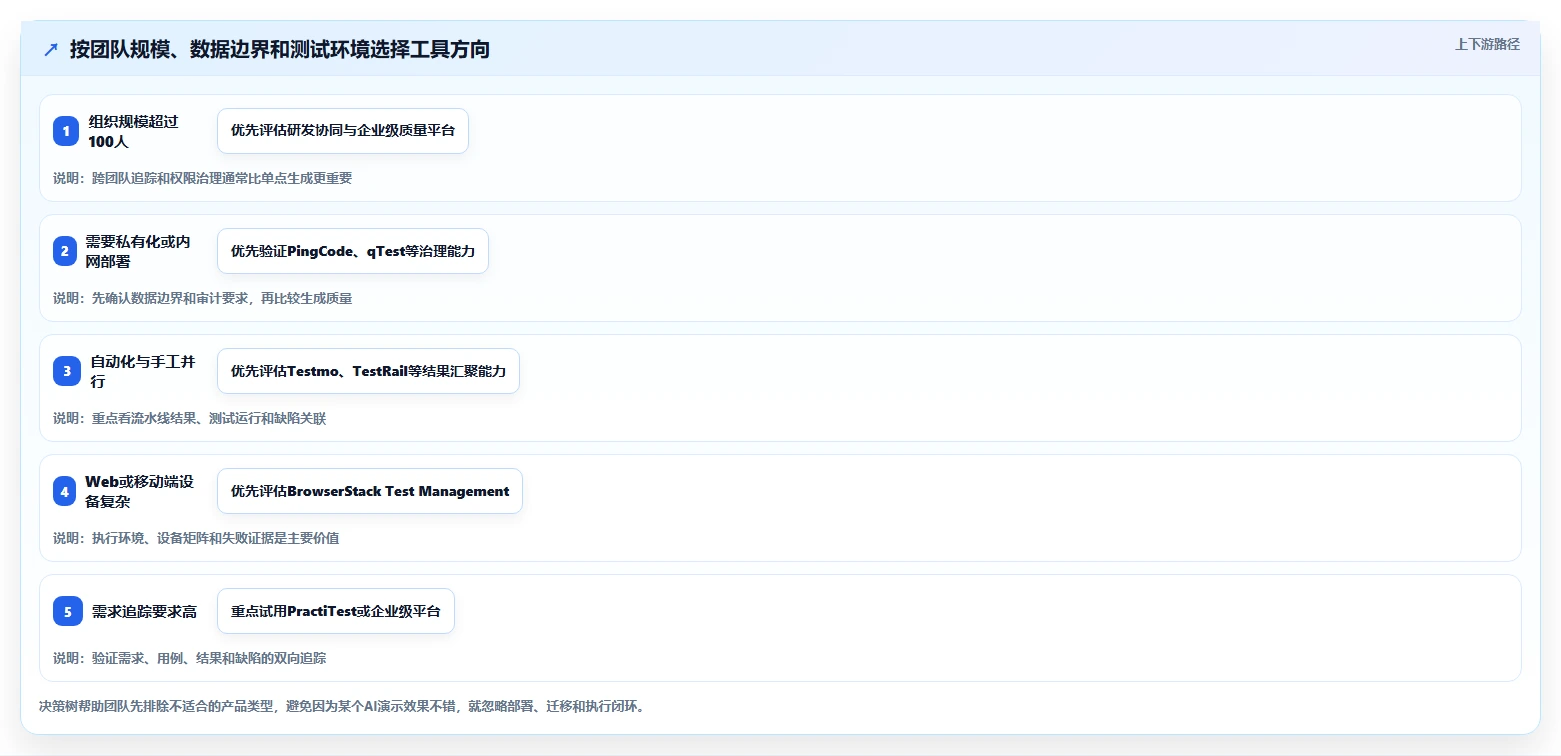The image size is (1561, 756).
Task: Click the heading 按团队规模、数据边界和测试环境选择工具方向
Action: [279, 50]
